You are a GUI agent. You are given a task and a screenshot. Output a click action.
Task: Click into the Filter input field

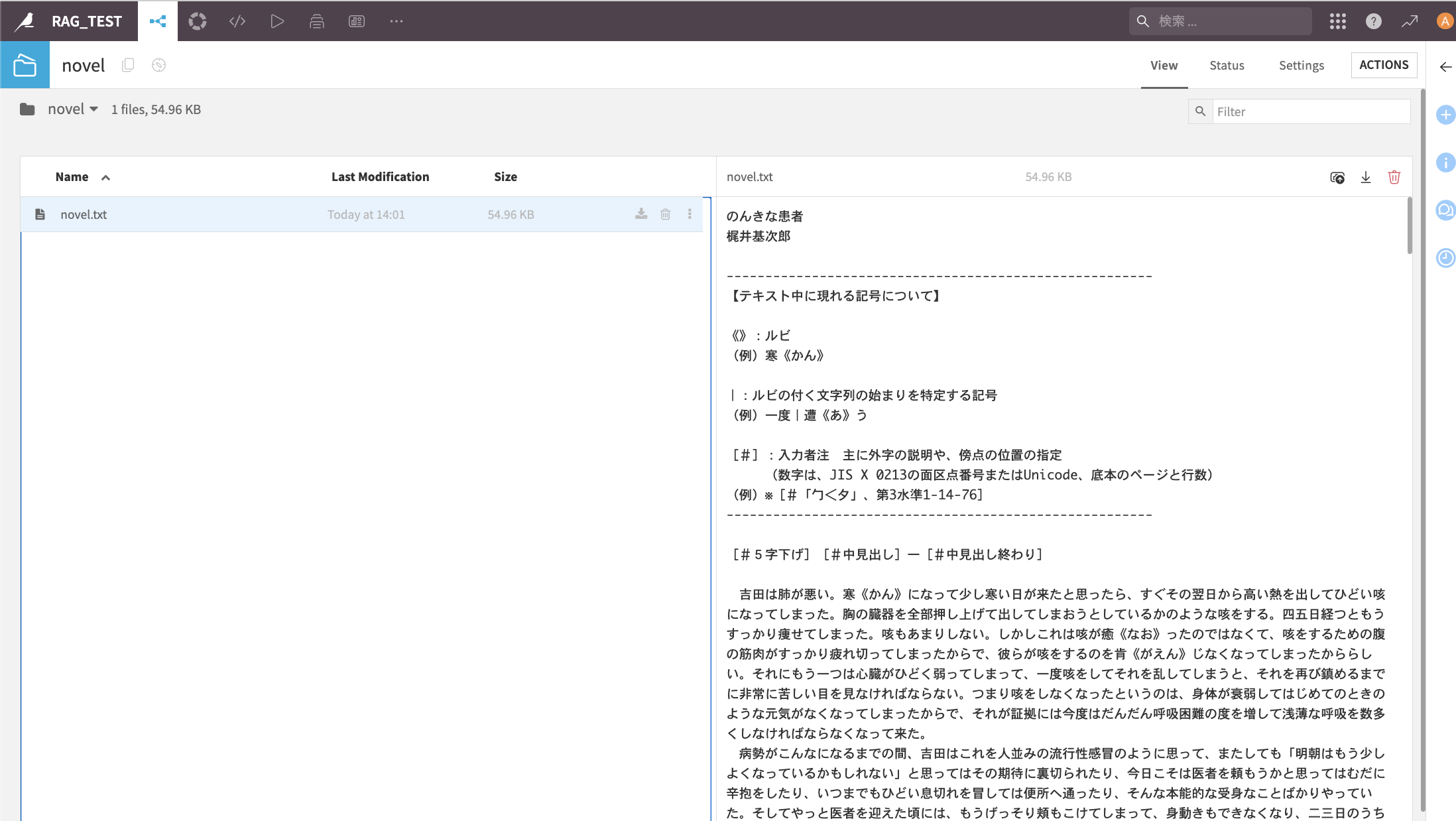coord(1309,111)
